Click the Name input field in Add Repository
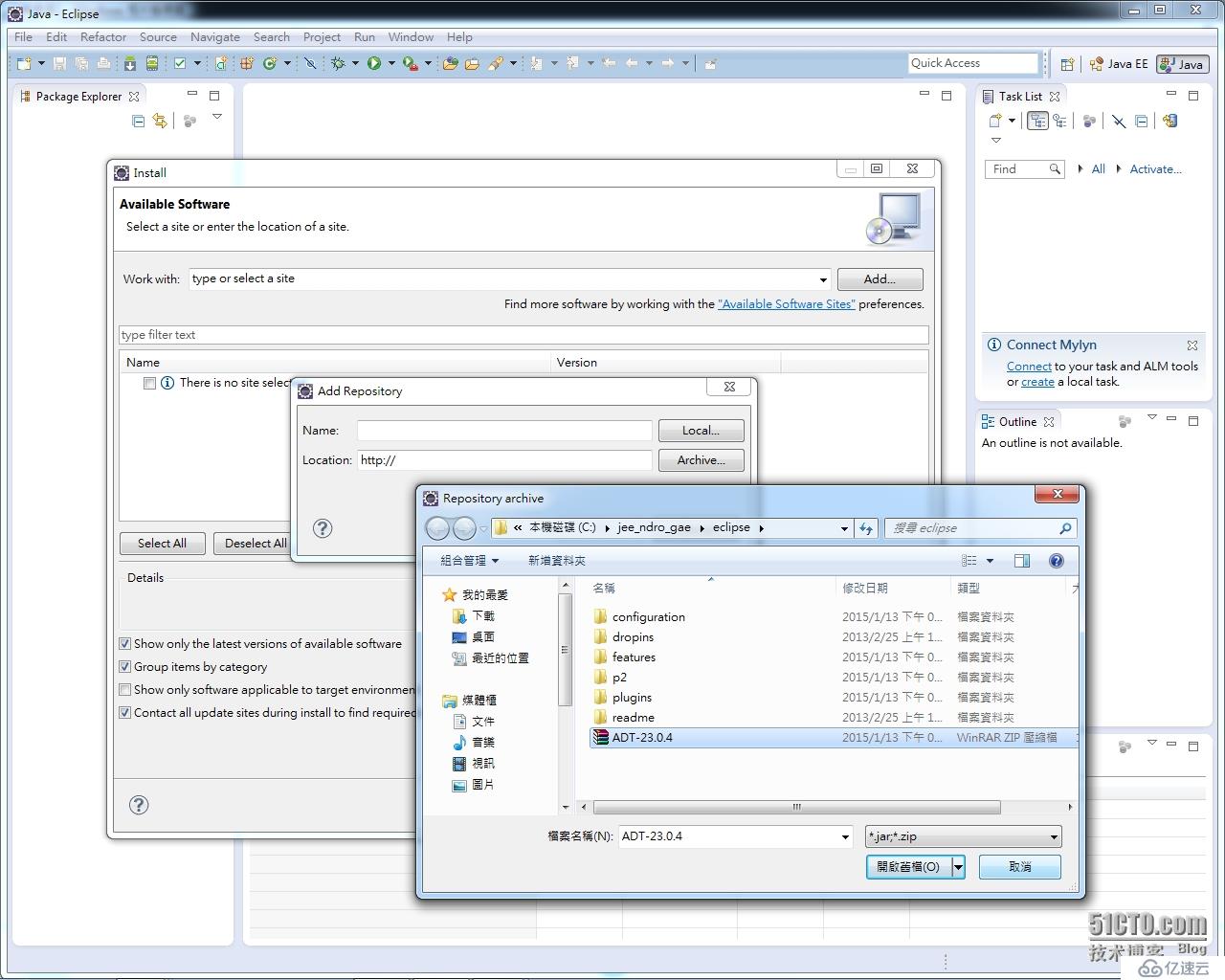This screenshot has height=980, width=1225. tap(504, 431)
